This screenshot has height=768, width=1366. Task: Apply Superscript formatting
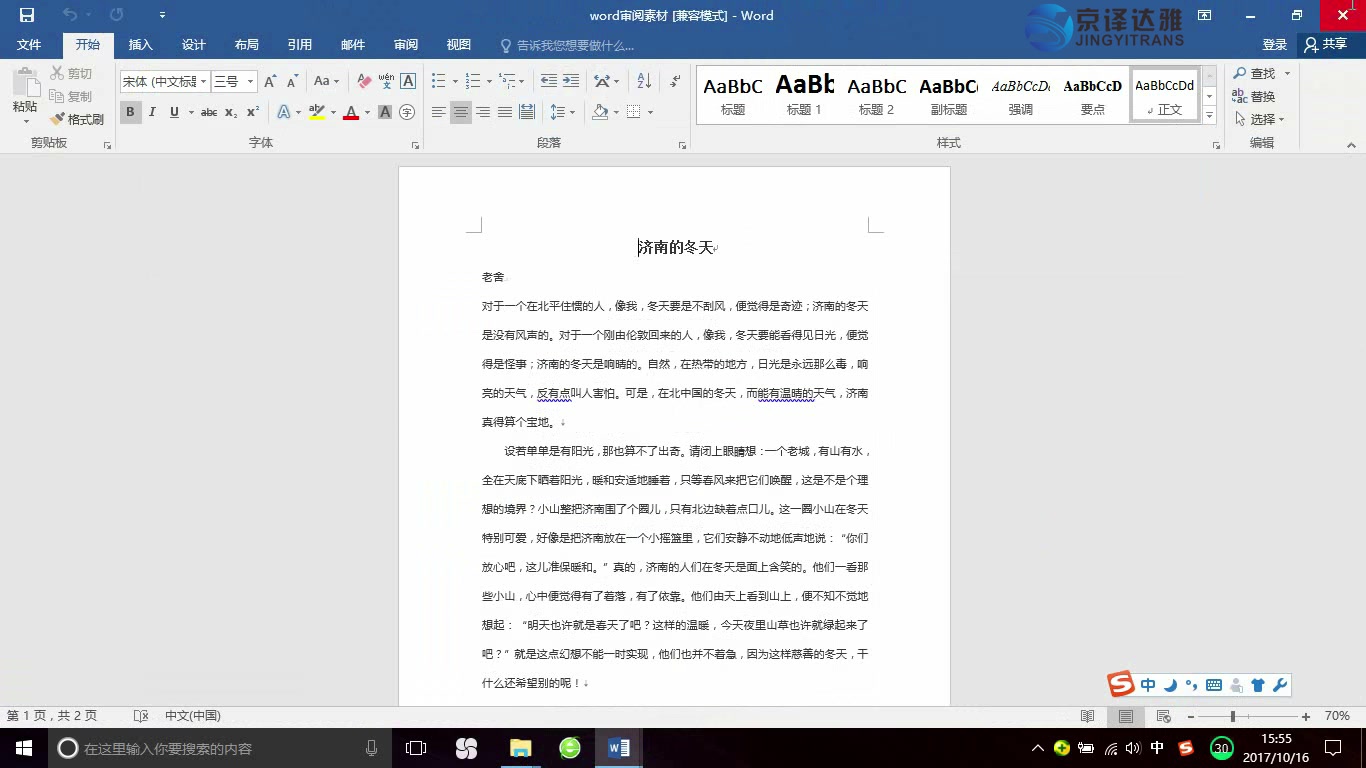coord(253,112)
